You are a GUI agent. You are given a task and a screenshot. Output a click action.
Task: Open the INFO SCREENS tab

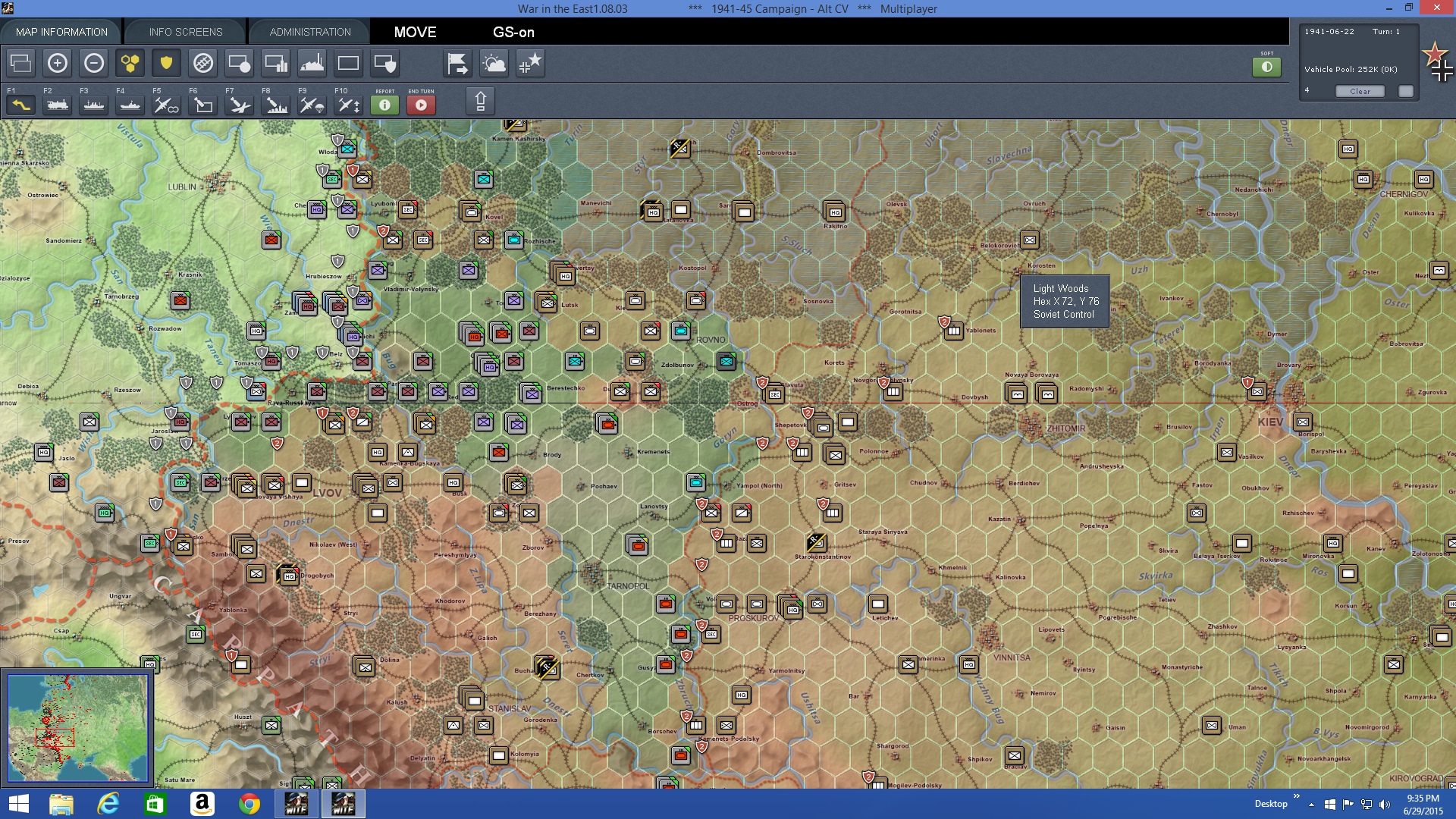[x=186, y=32]
